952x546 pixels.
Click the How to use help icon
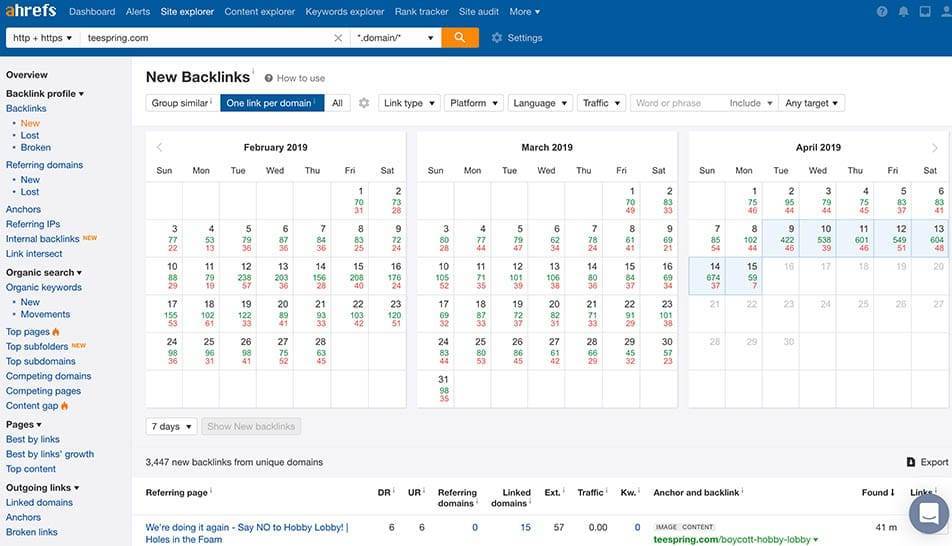(268, 78)
